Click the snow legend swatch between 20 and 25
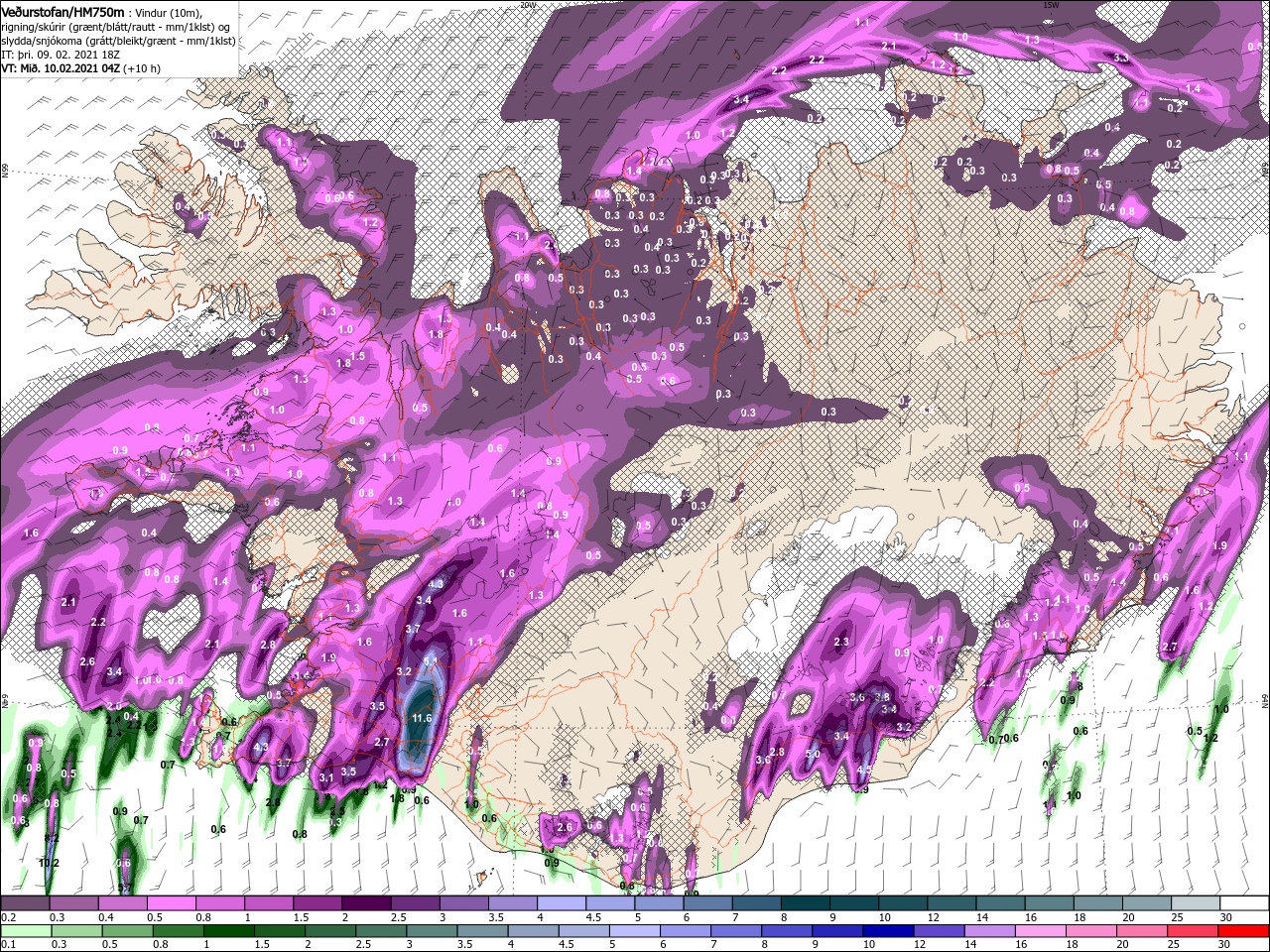The height and width of the screenshot is (952, 1270). tap(1147, 904)
